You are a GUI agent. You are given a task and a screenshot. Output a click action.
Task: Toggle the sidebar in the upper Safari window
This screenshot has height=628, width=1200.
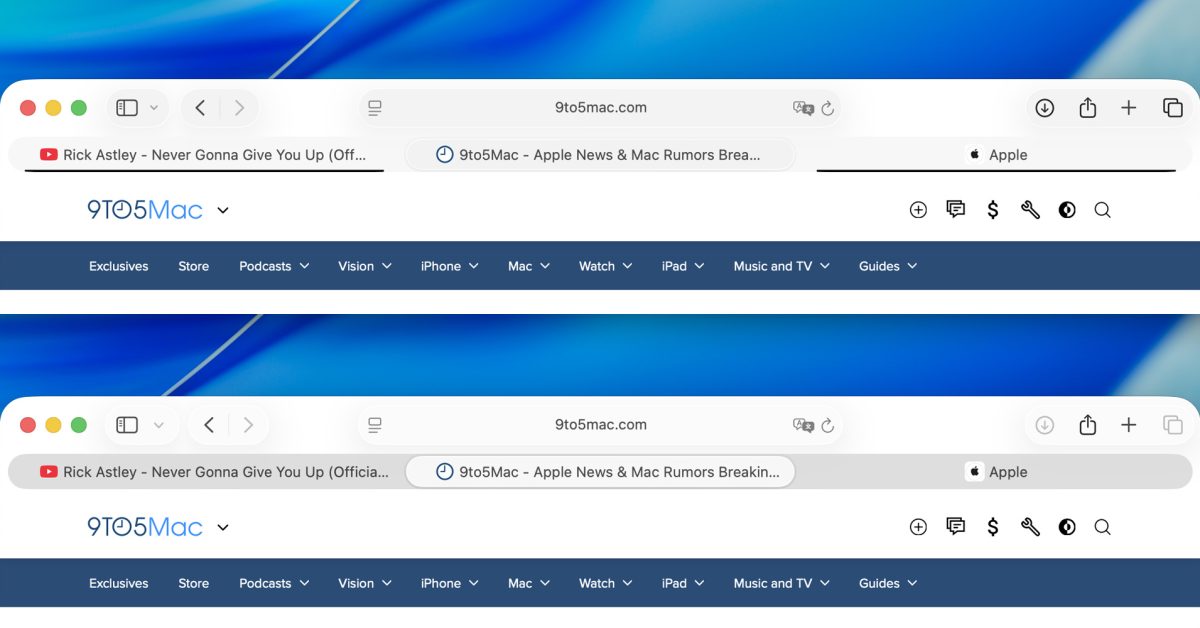127,108
